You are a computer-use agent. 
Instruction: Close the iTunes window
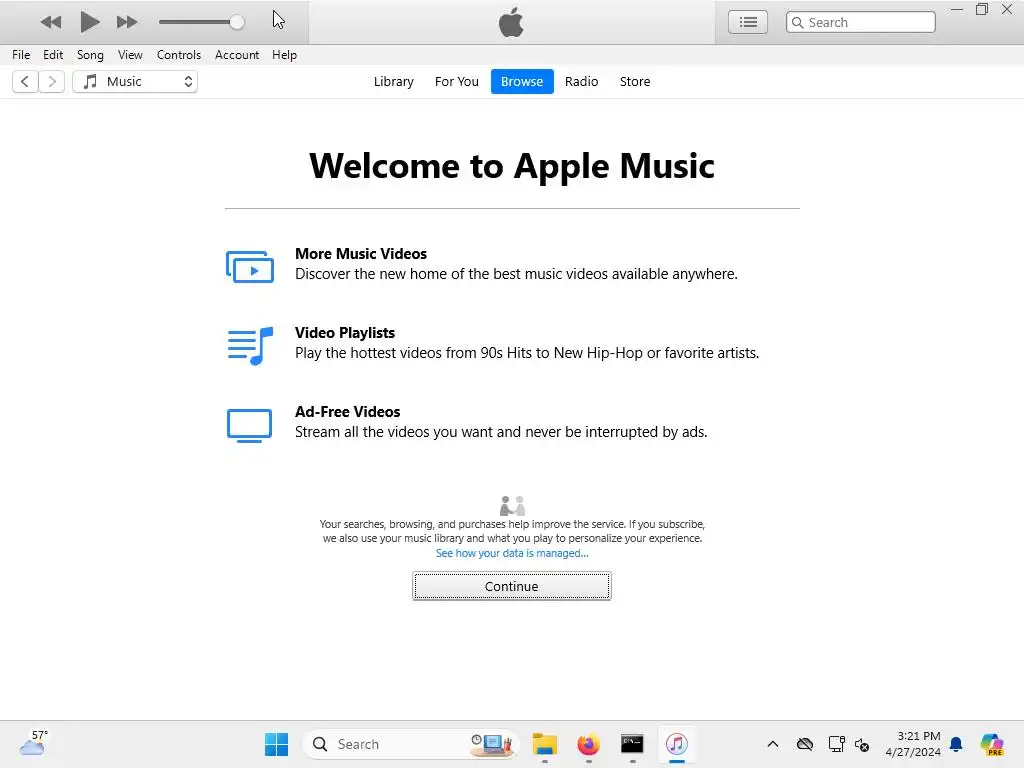pyautogui.click(x=1007, y=10)
